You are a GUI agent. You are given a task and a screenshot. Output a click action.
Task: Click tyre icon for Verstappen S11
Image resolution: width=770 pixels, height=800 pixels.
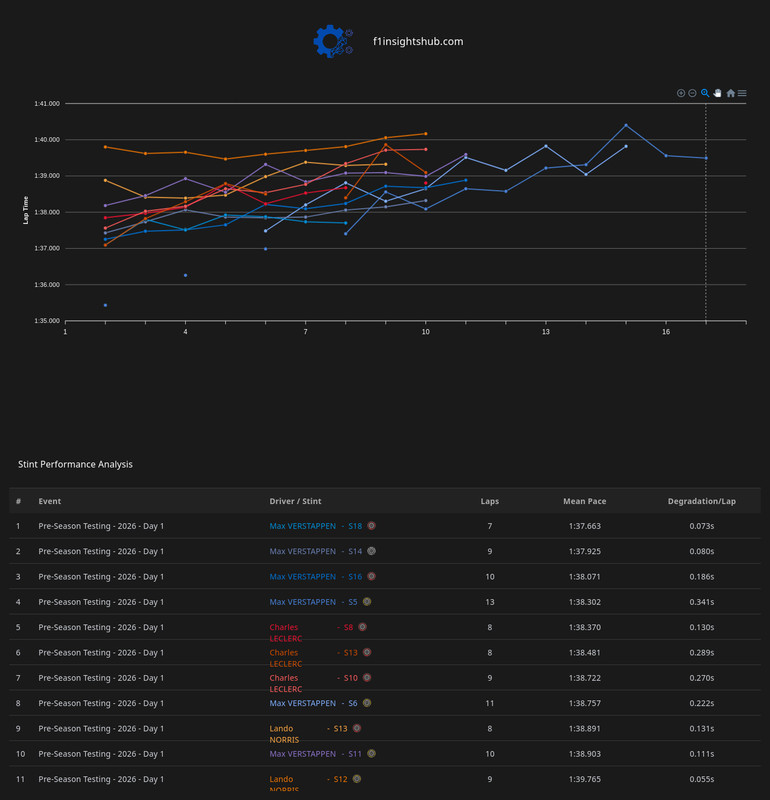click(371, 754)
